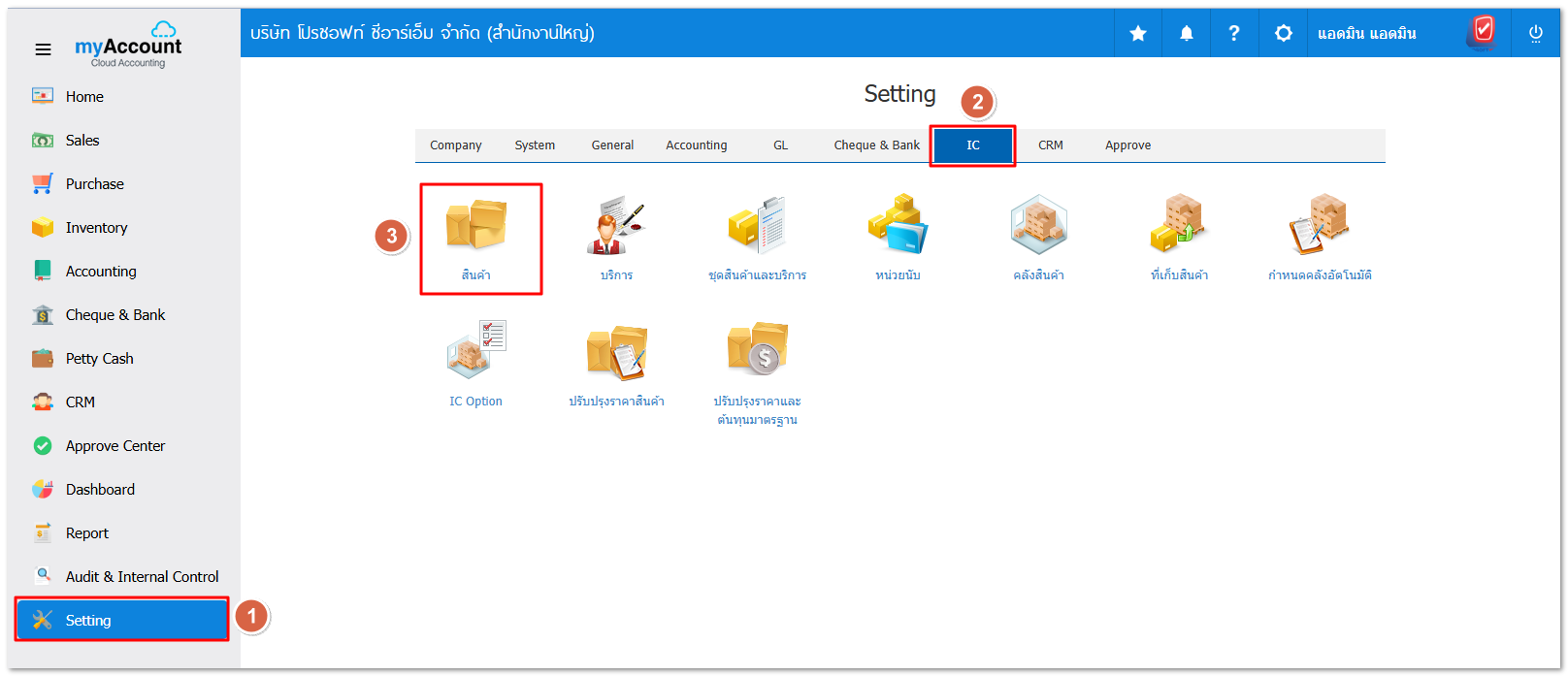Toggle the hamburger menu sidebar
Image resolution: width=1568 pixels, height=676 pixels.
pos(44,49)
